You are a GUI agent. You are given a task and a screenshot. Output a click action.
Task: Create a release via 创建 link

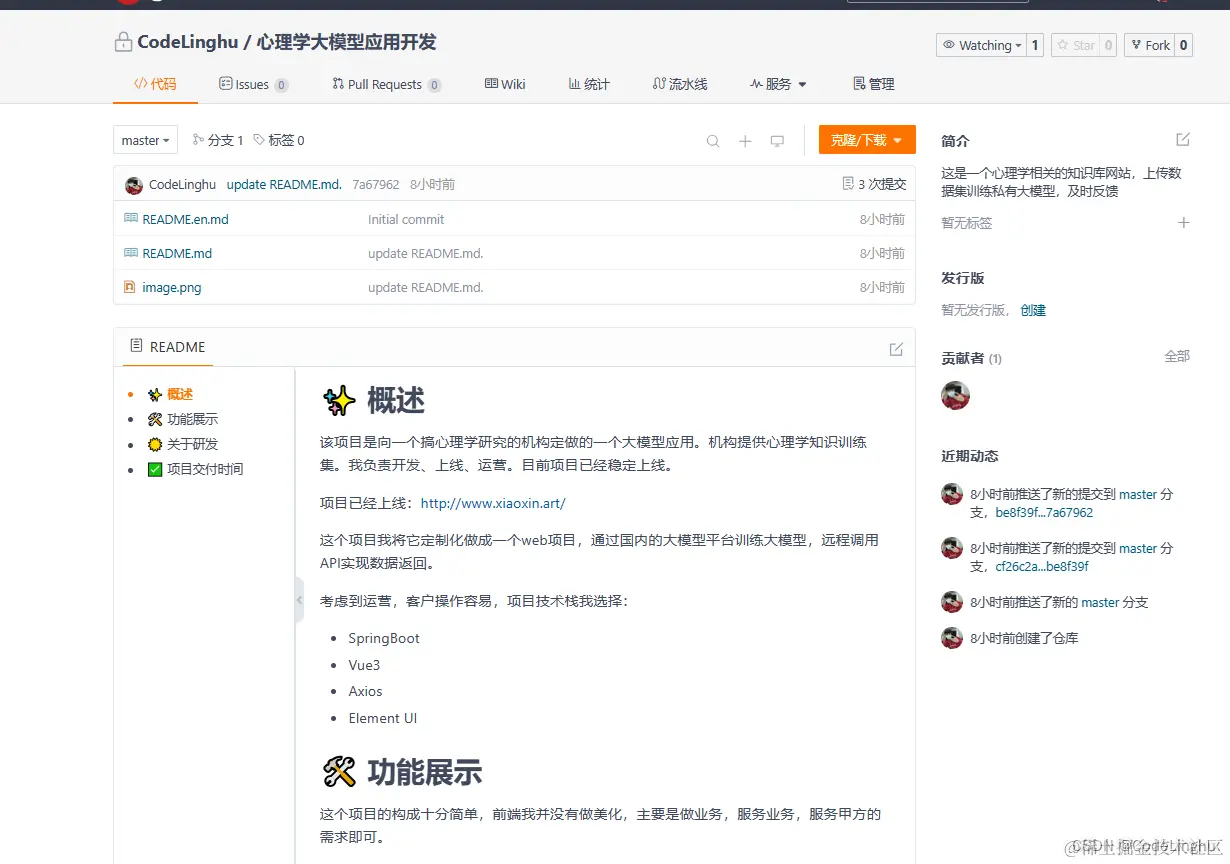coord(1033,310)
